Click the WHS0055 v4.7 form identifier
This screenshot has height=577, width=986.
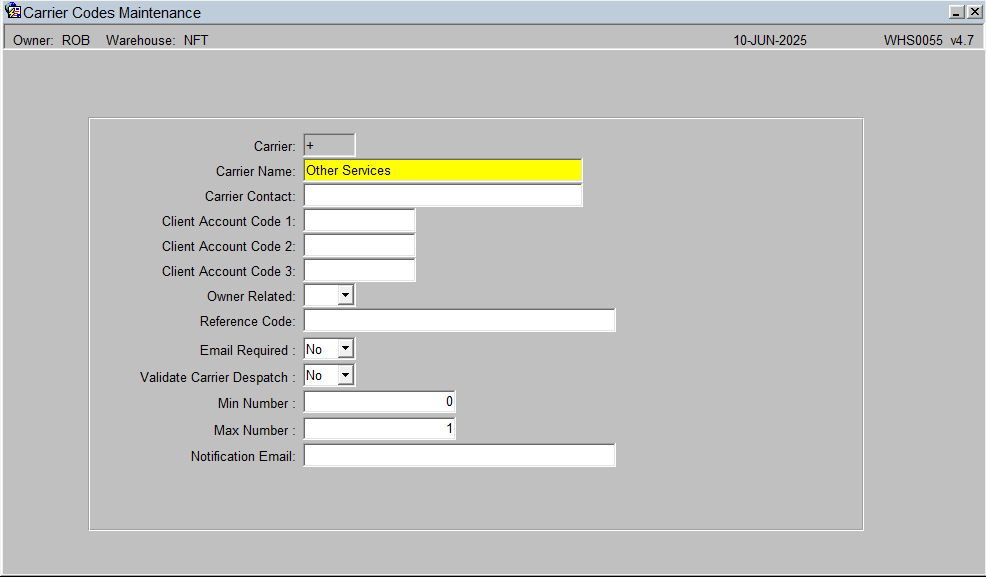point(929,40)
